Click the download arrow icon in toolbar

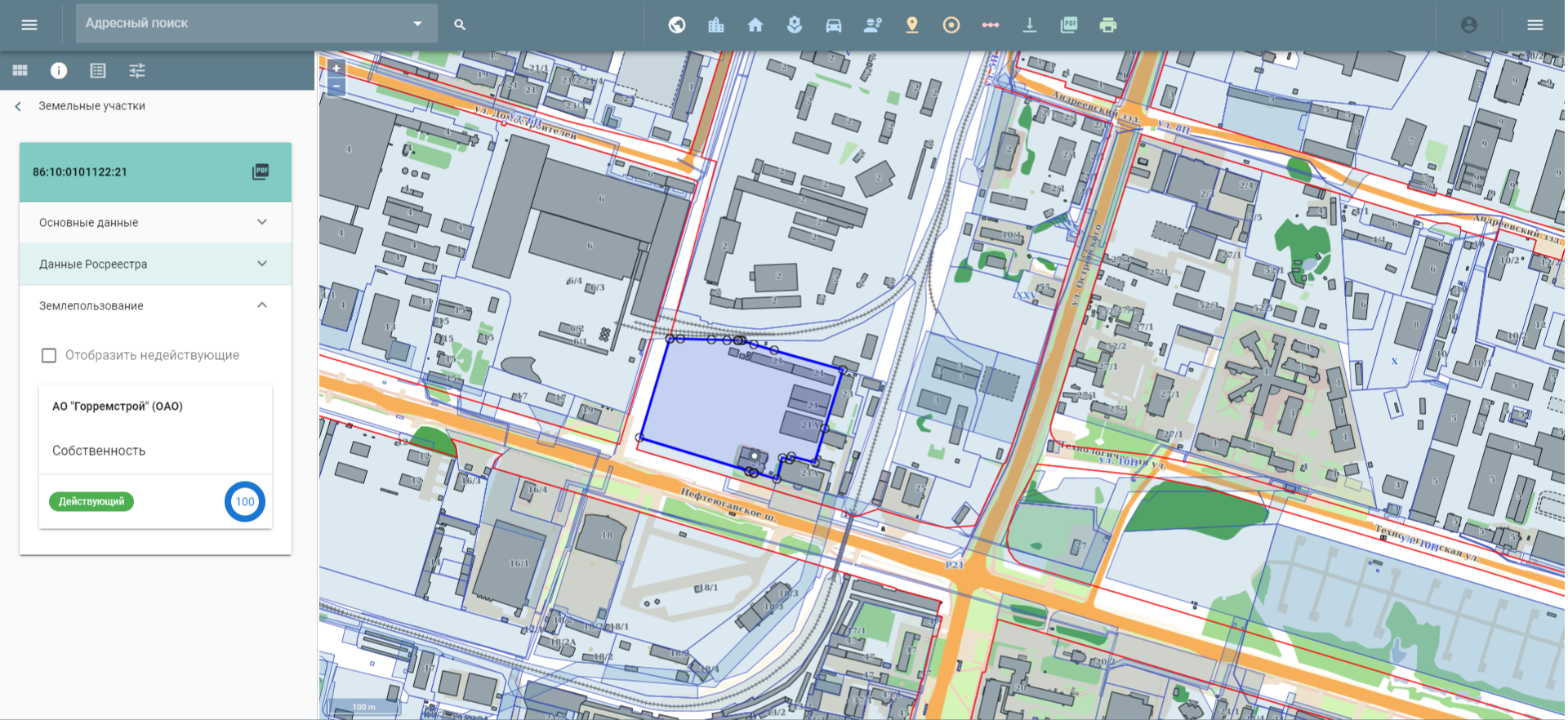1029,24
